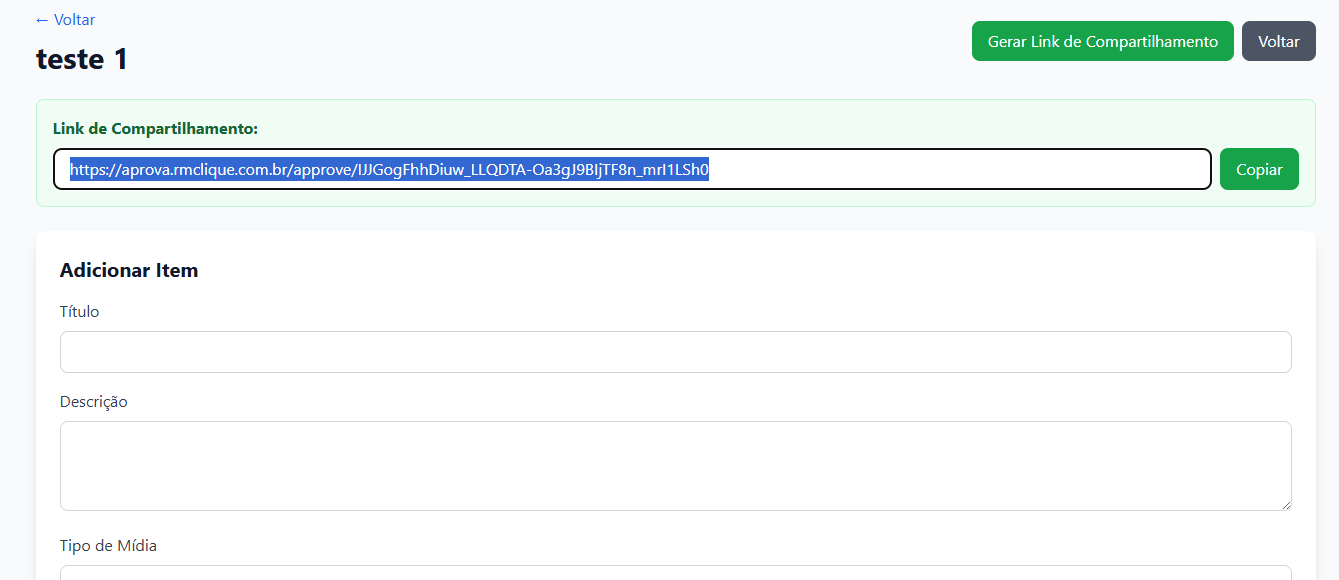Focus the Título input field
Image resolution: width=1339 pixels, height=580 pixels.
point(675,352)
